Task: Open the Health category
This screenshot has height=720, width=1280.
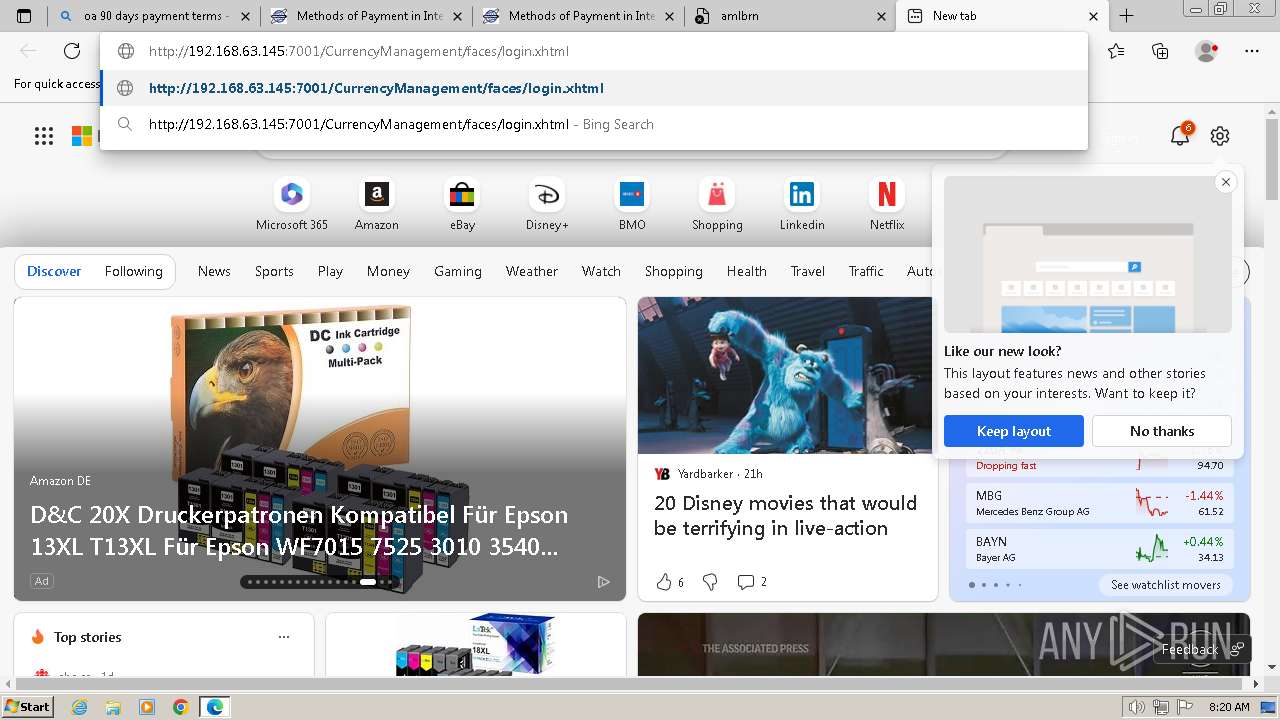Action: (747, 271)
